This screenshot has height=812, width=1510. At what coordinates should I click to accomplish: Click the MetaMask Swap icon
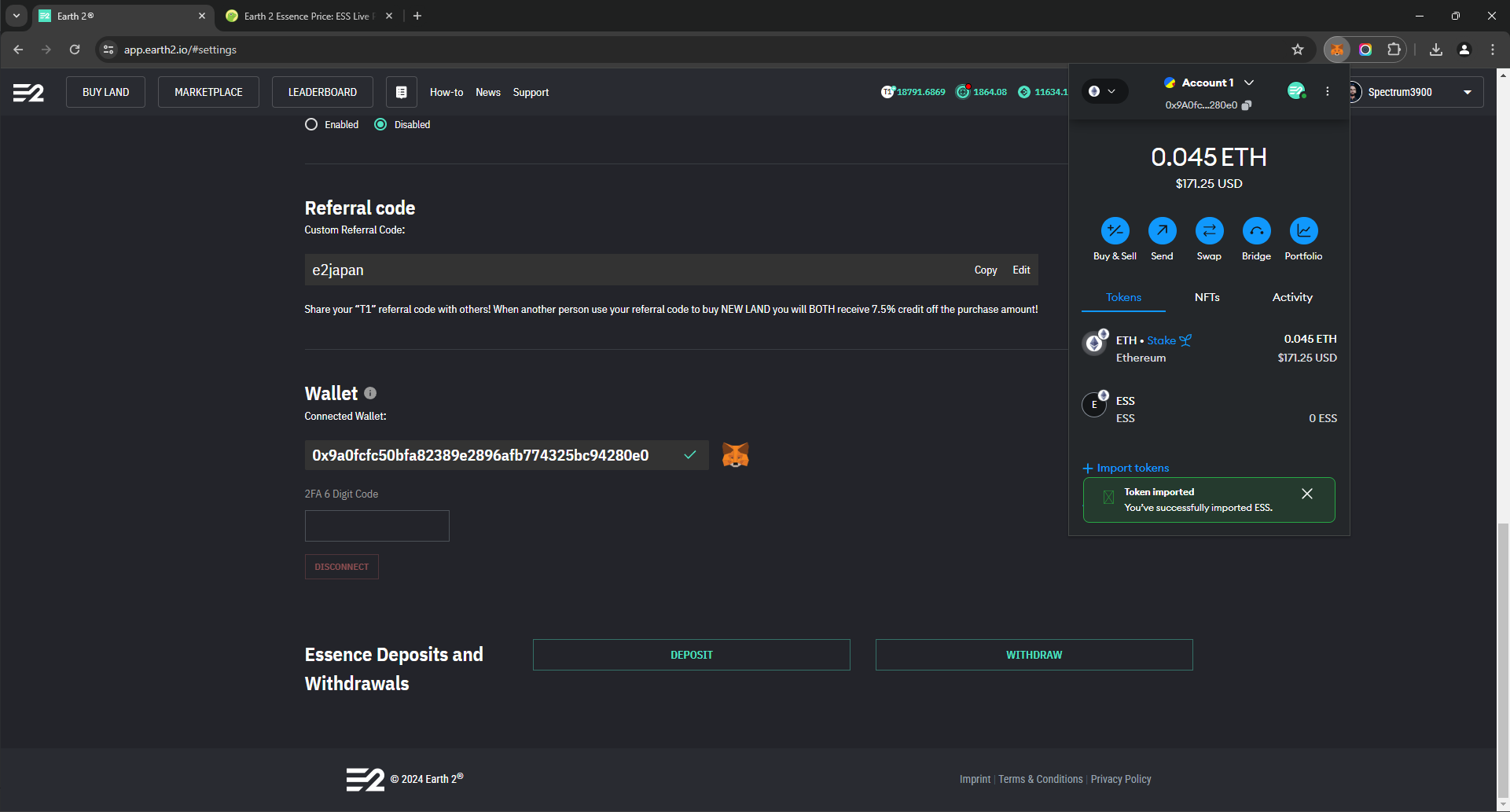click(1209, 231)
